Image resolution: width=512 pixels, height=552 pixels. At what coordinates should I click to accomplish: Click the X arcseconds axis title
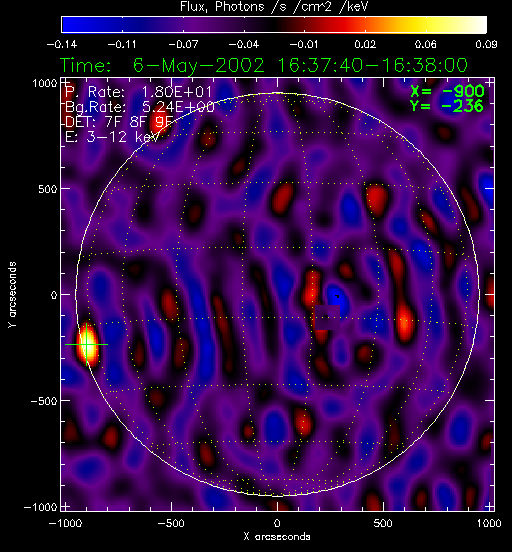click(x=277, y=537)
